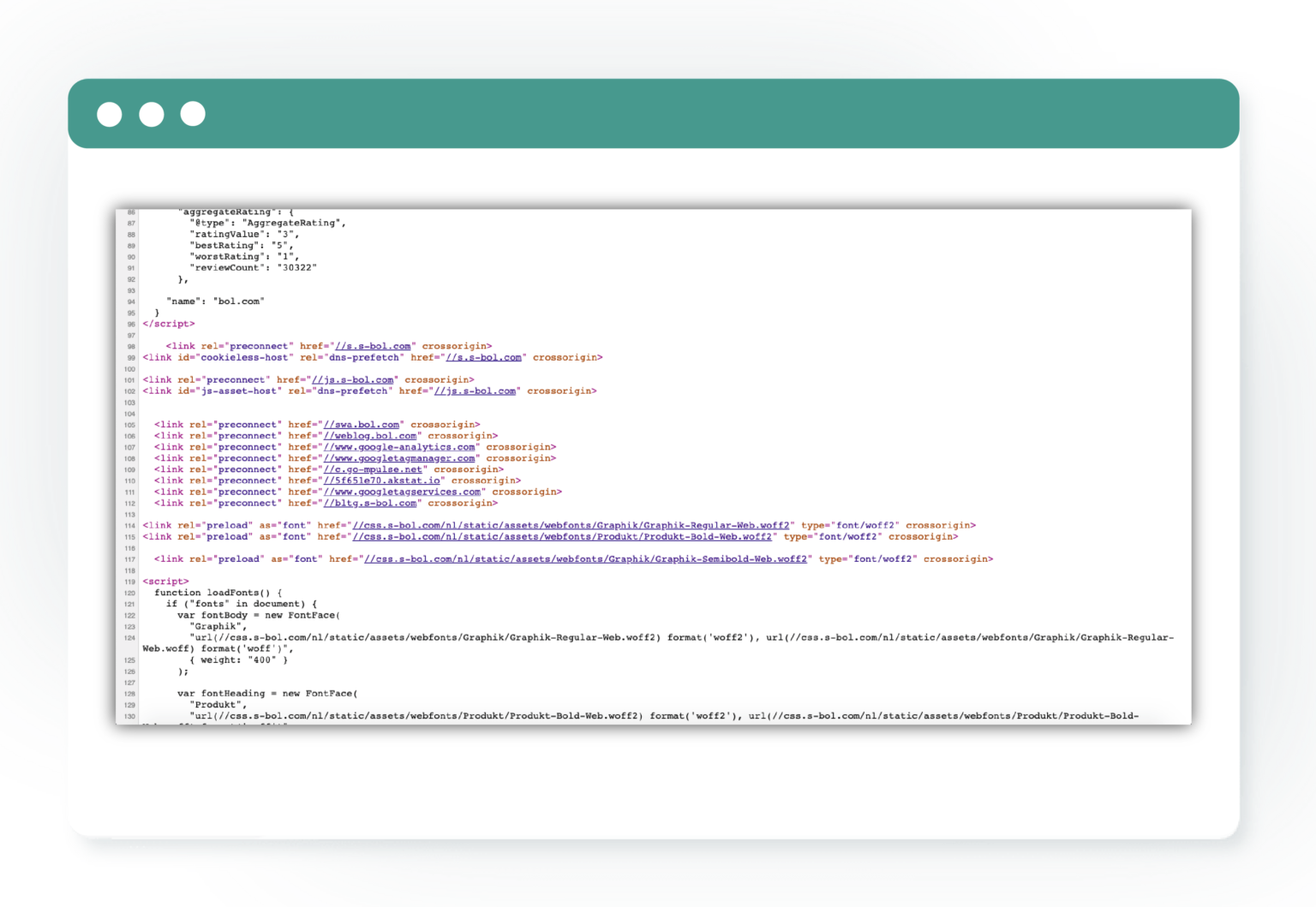1316x907 pixels.
Task: Open the //js.s-bol.com preconnect link
Action: [x=352, y=380]
